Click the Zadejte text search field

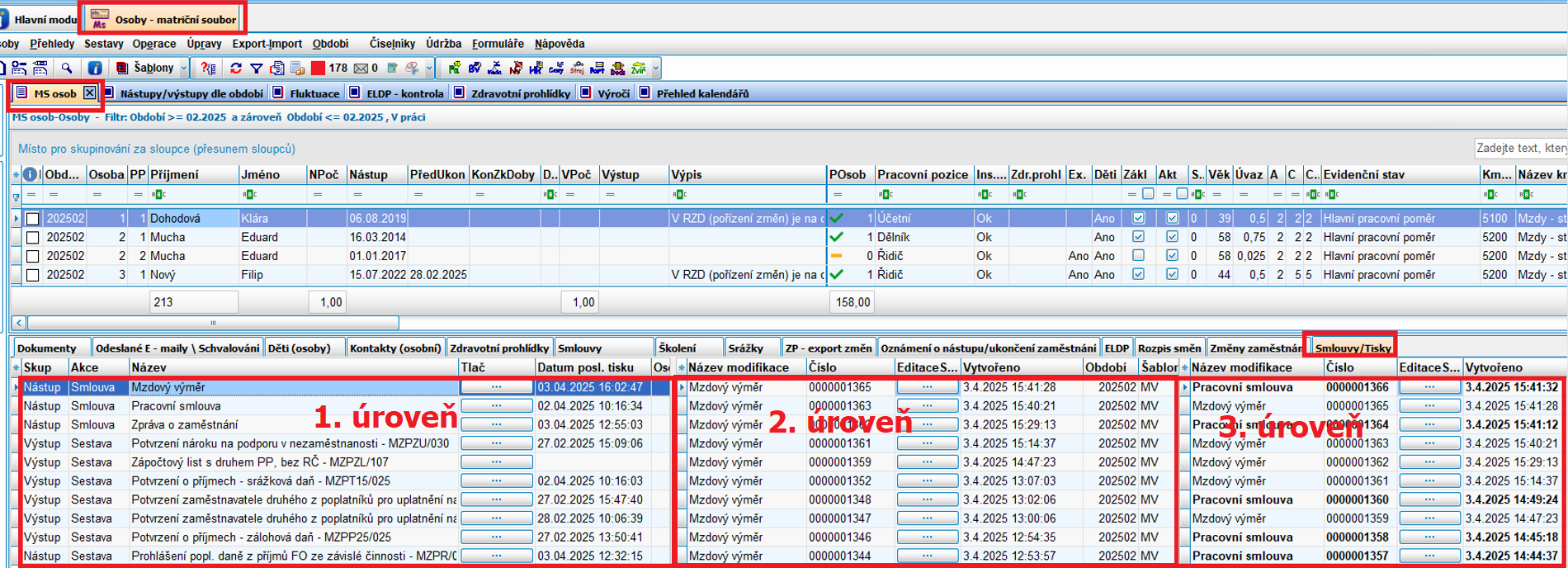click(x=1520, y=148)
